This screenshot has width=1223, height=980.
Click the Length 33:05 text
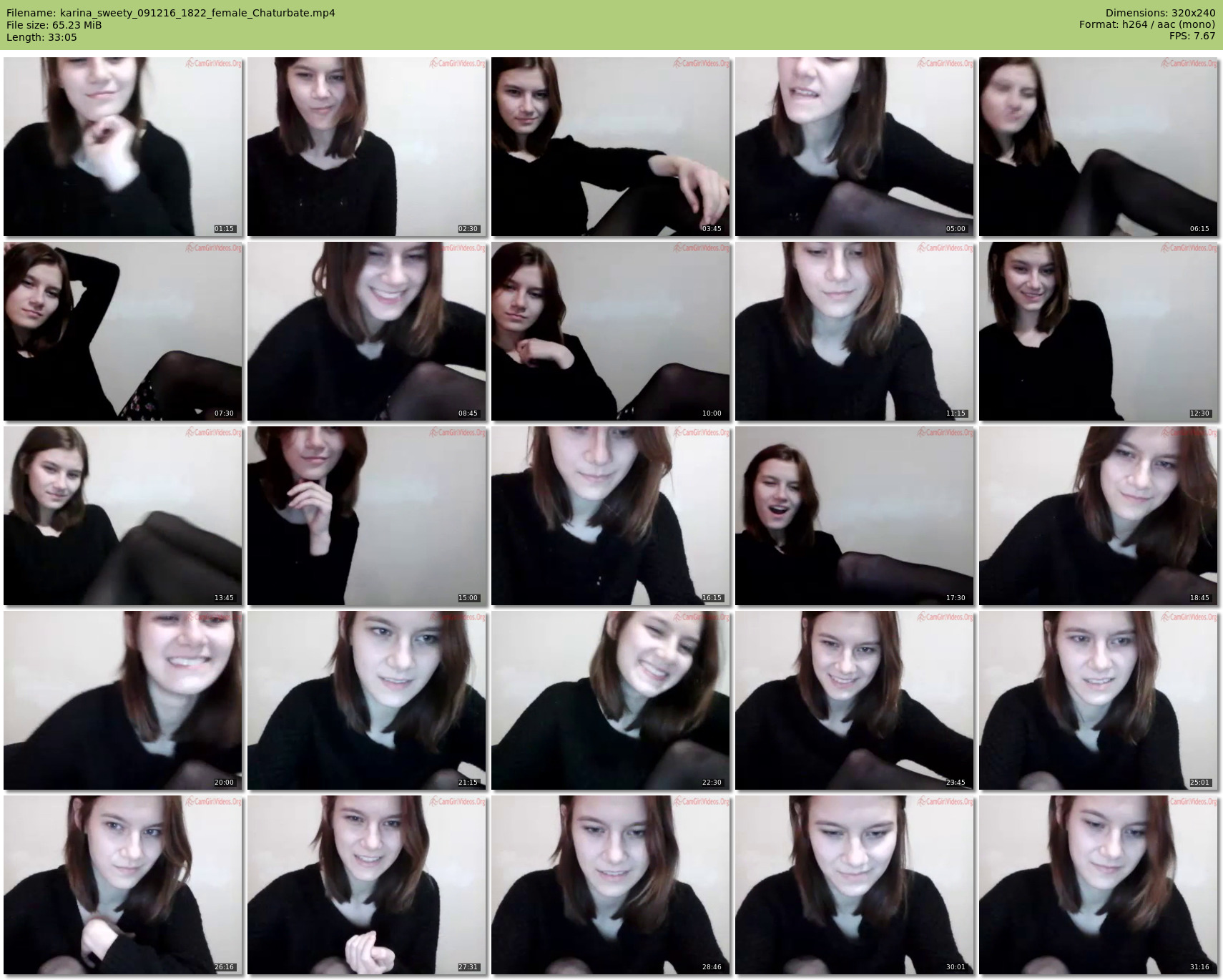tap(41, 37)
